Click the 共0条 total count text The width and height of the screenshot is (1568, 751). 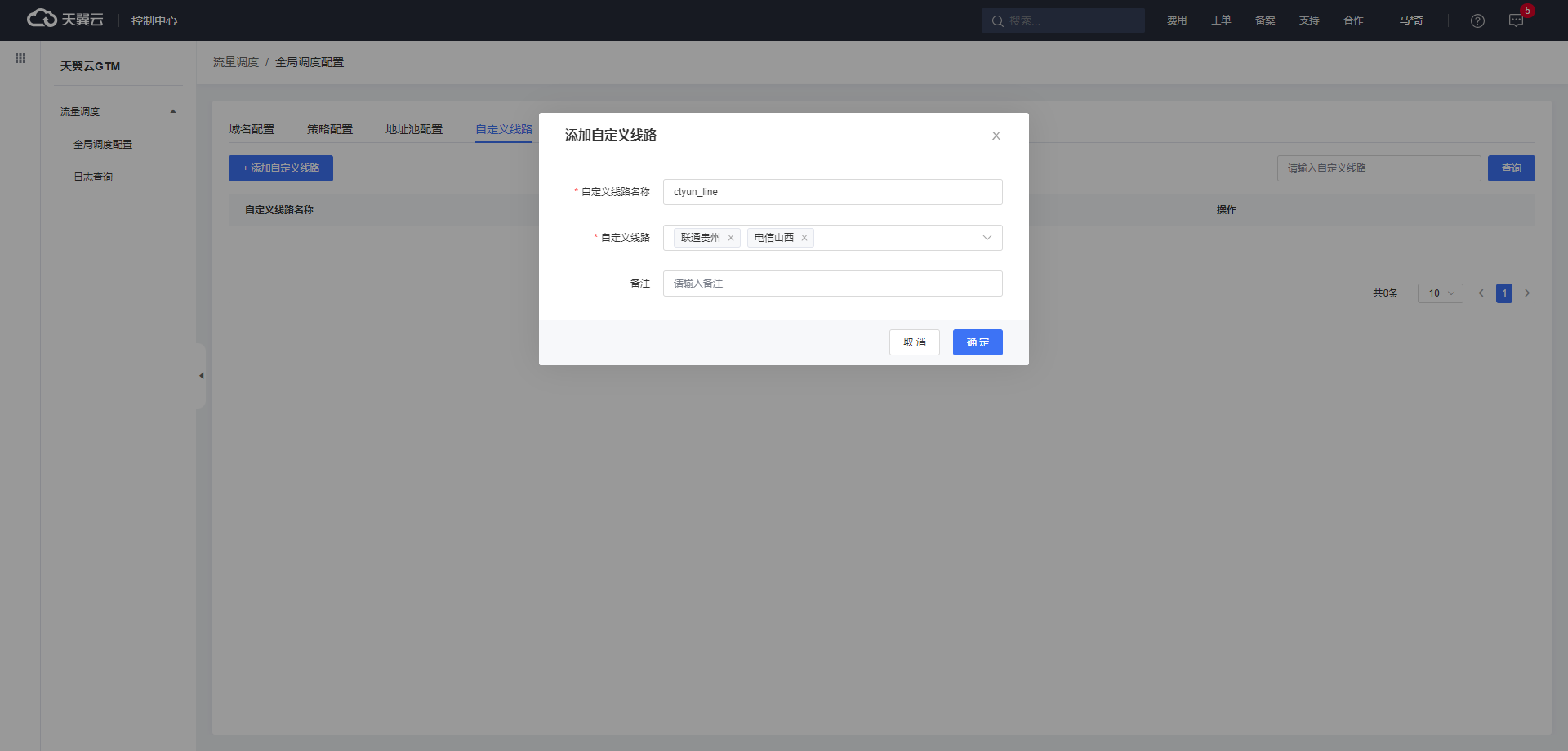pyautogui.click(x=1385, y=293)
